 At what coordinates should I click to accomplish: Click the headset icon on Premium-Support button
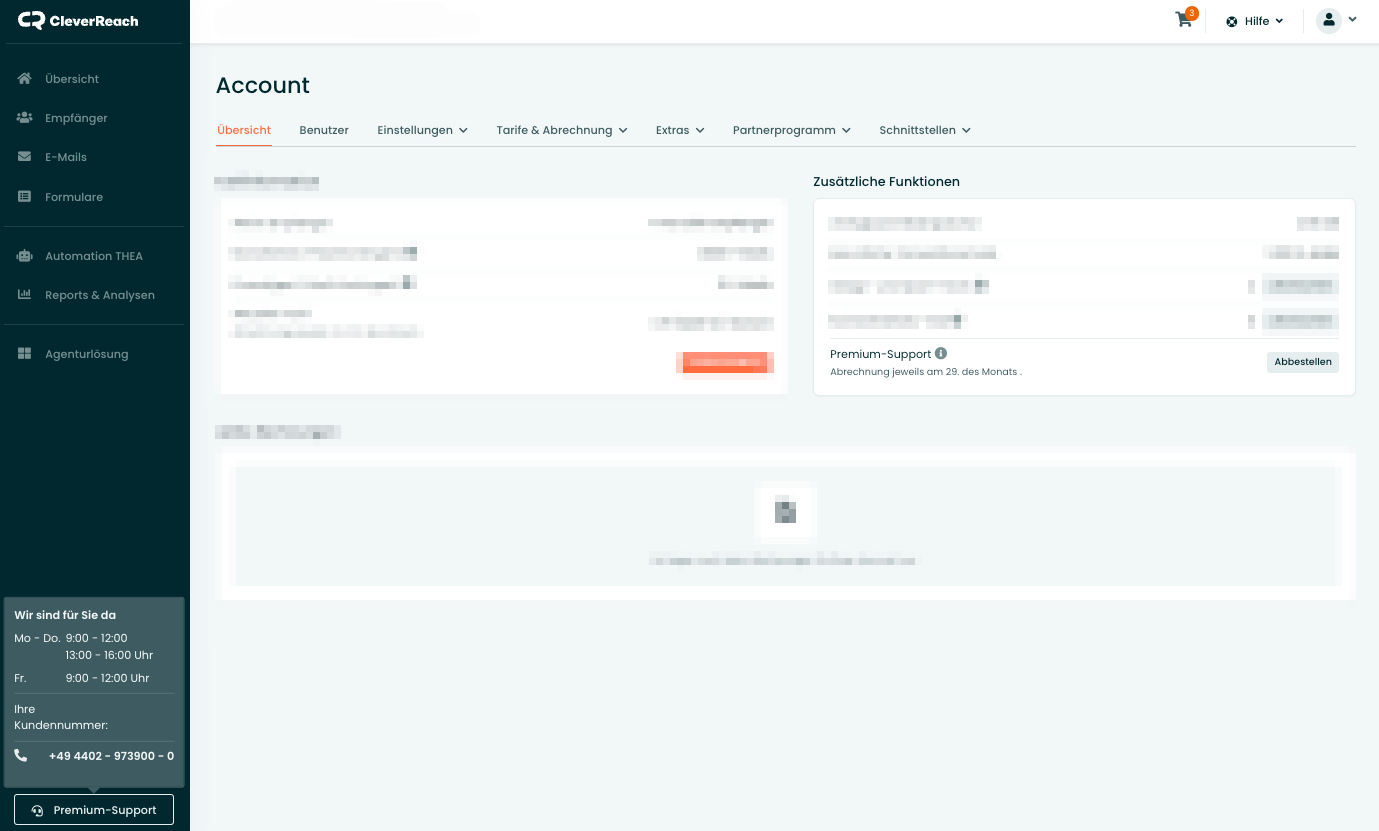click(37, 810)
